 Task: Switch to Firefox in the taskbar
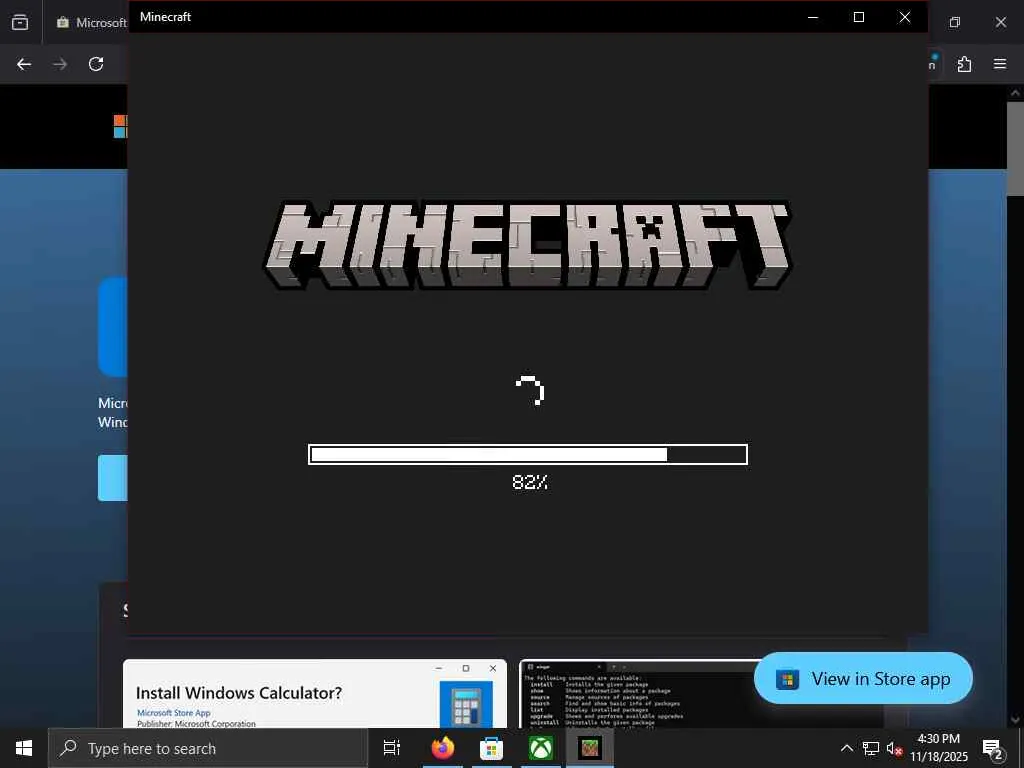[x=443, y=748]
